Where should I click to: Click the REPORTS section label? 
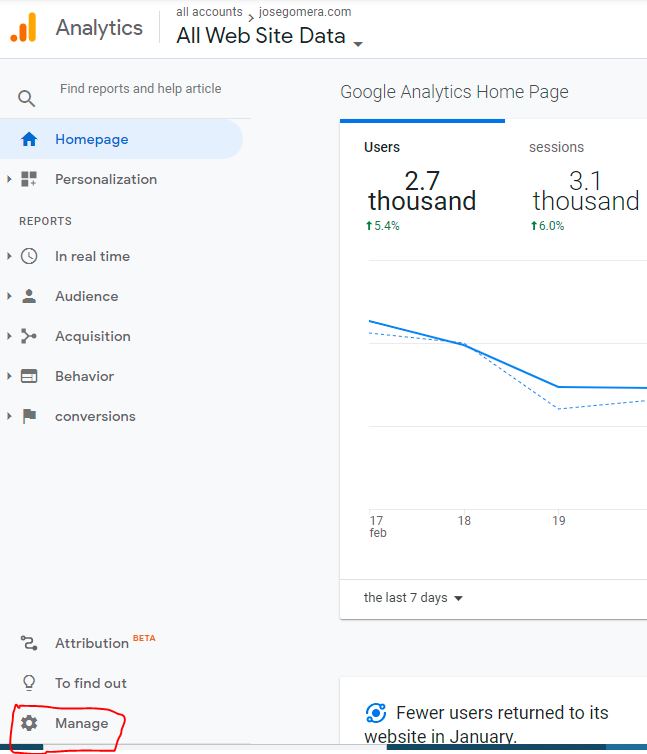click(45, 221)
